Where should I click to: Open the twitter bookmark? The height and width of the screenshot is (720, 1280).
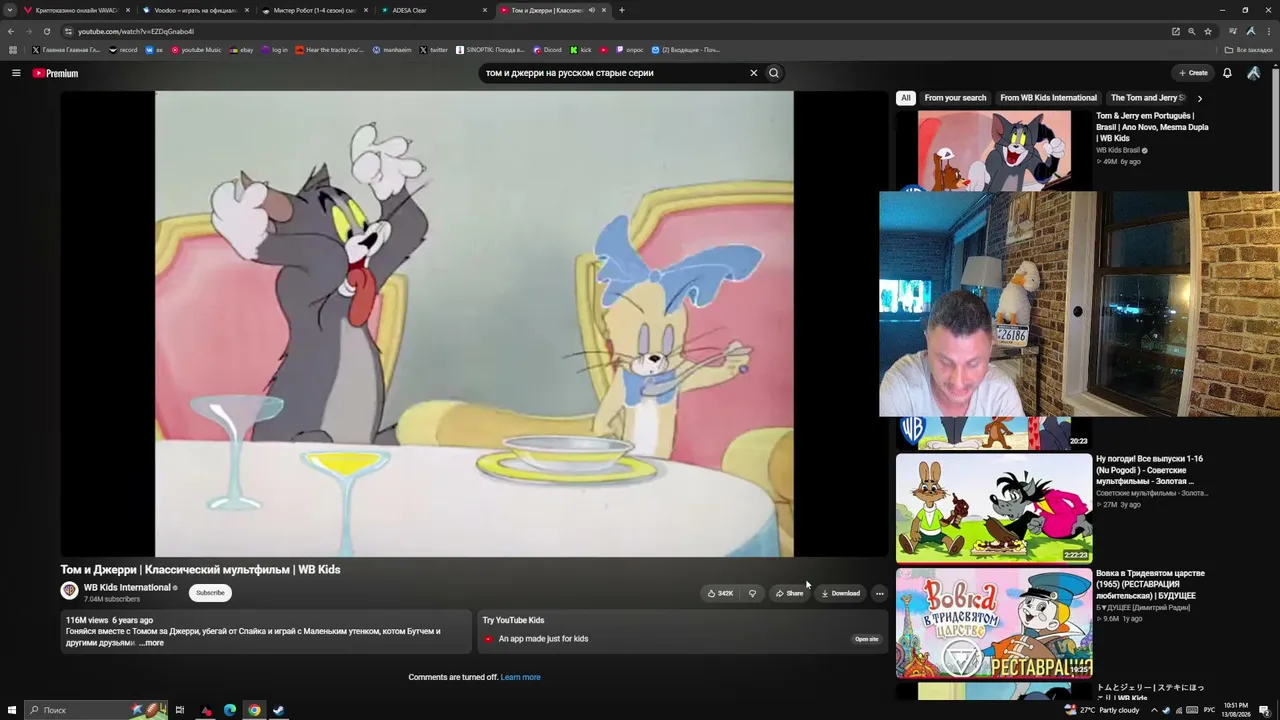433,50
